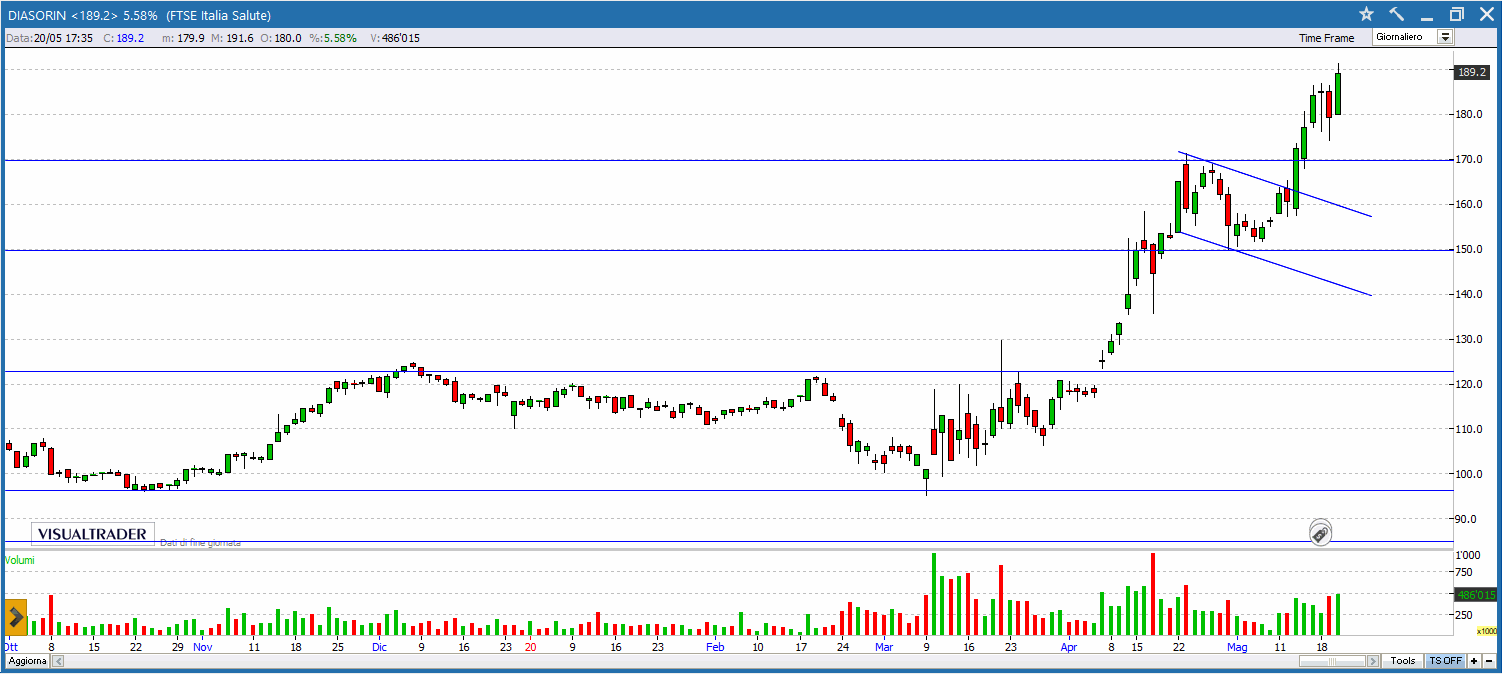Select the 189.2 current price label

coord(1471,72)
